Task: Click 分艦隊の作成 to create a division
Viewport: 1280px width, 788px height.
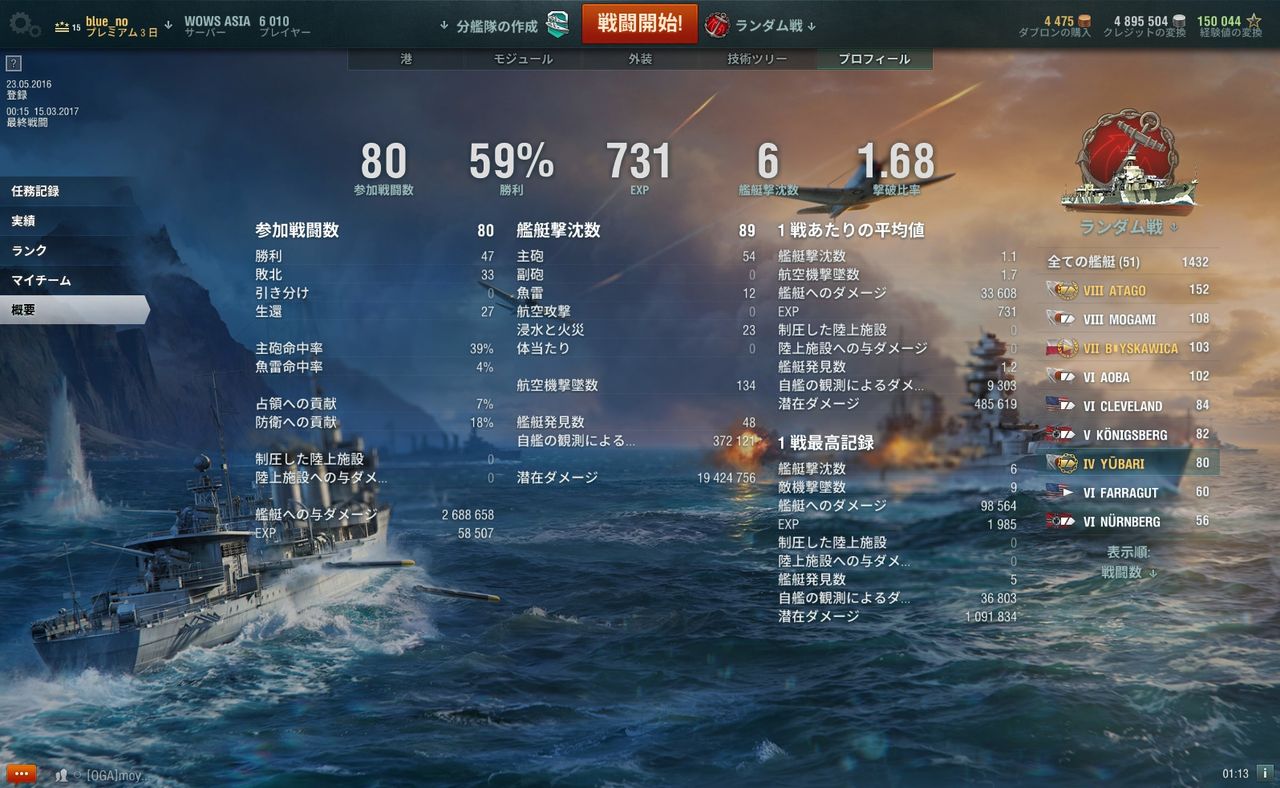Action: click(496, 26)
